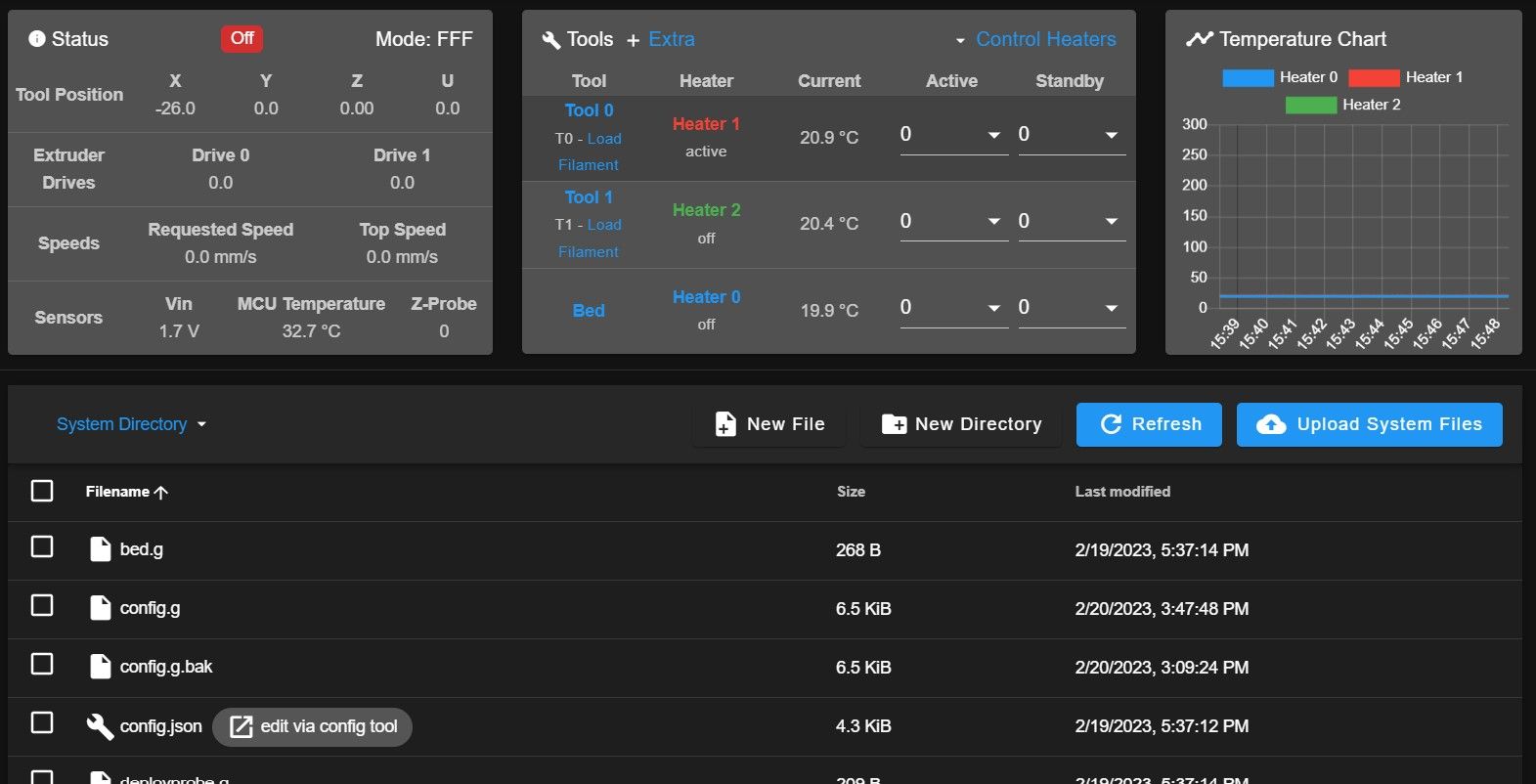
Task: Click the Temperature Chart line icon
Action: pos(1199,39)
